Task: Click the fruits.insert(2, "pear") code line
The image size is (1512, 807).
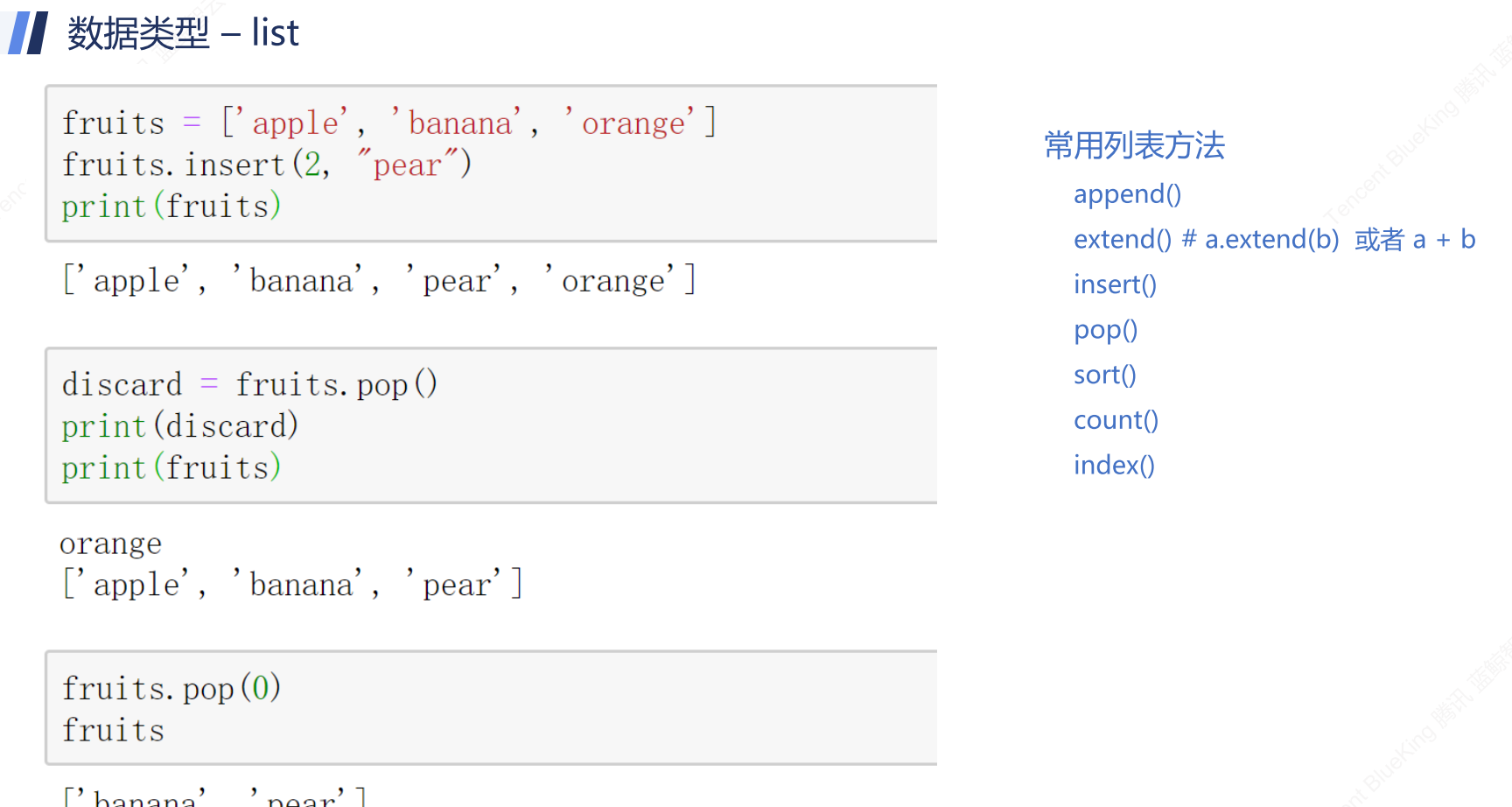Action: tap(267, 165)
